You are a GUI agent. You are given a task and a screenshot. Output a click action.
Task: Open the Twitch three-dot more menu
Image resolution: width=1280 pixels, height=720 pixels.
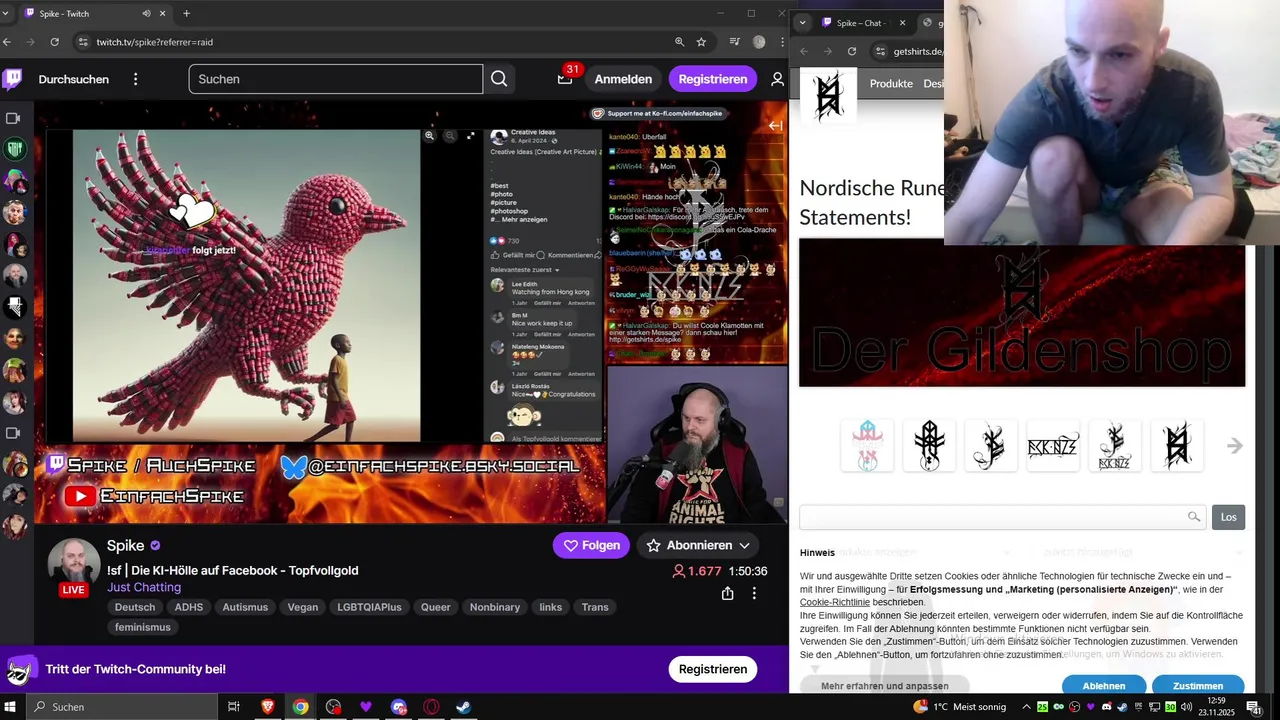click(x=136, y=79)
